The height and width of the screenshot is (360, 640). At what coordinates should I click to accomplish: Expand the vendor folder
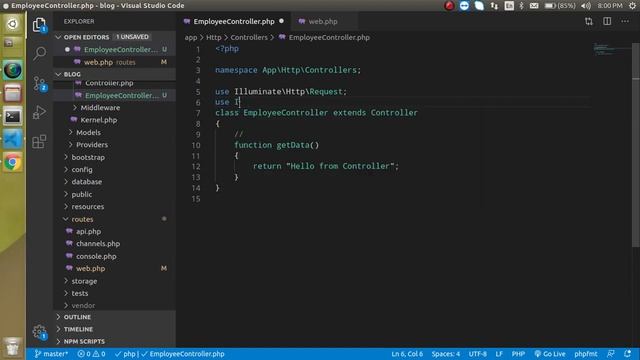[x=83, y=306]
